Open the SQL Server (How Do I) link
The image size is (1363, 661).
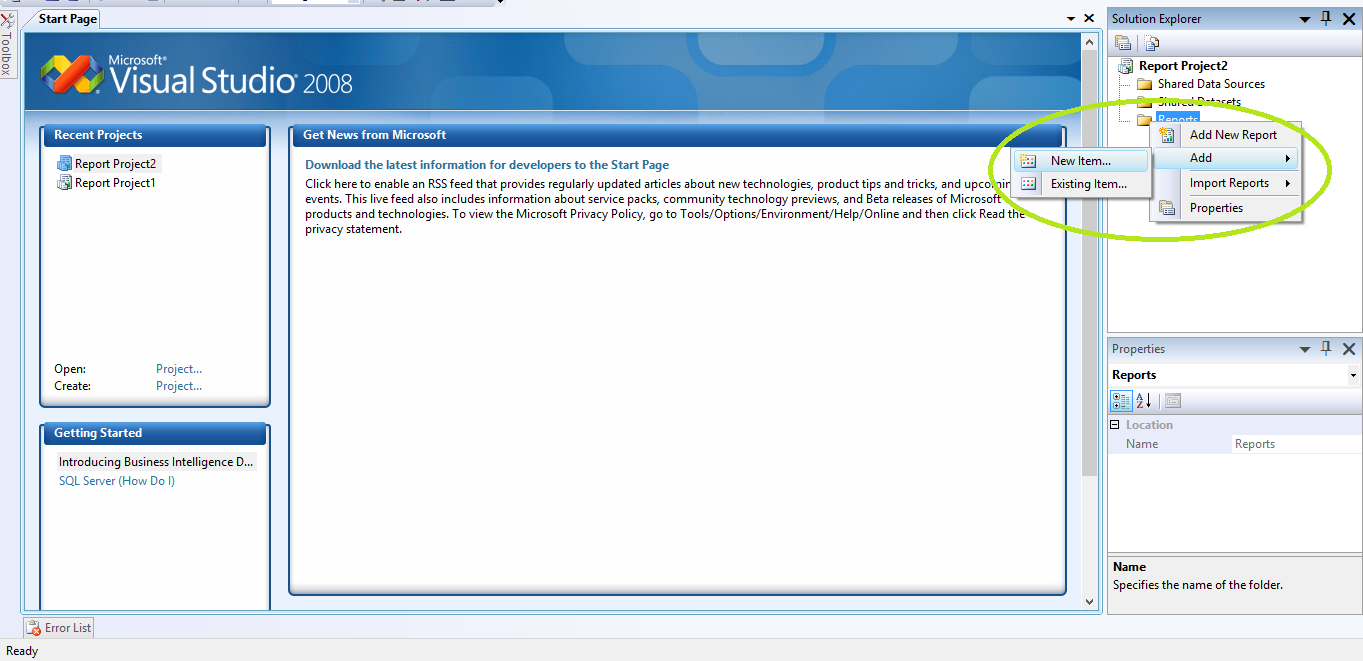pyautogui.click(x=117, y=481)
